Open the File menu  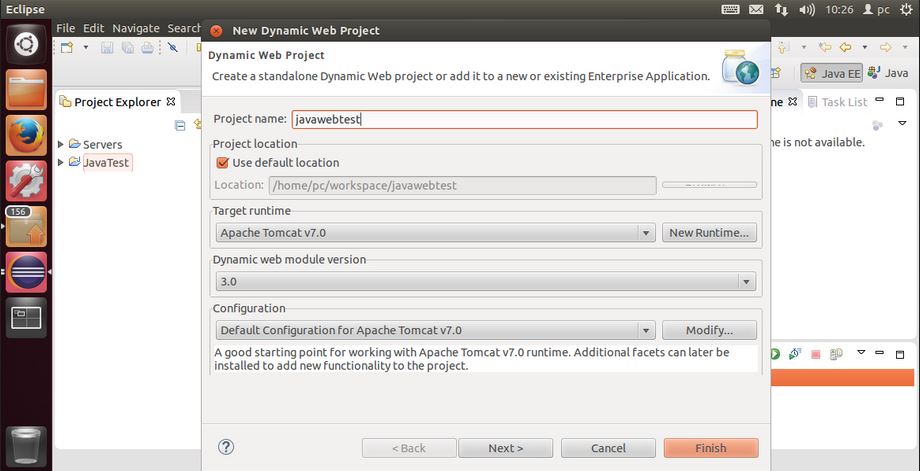tap(66, 28)
